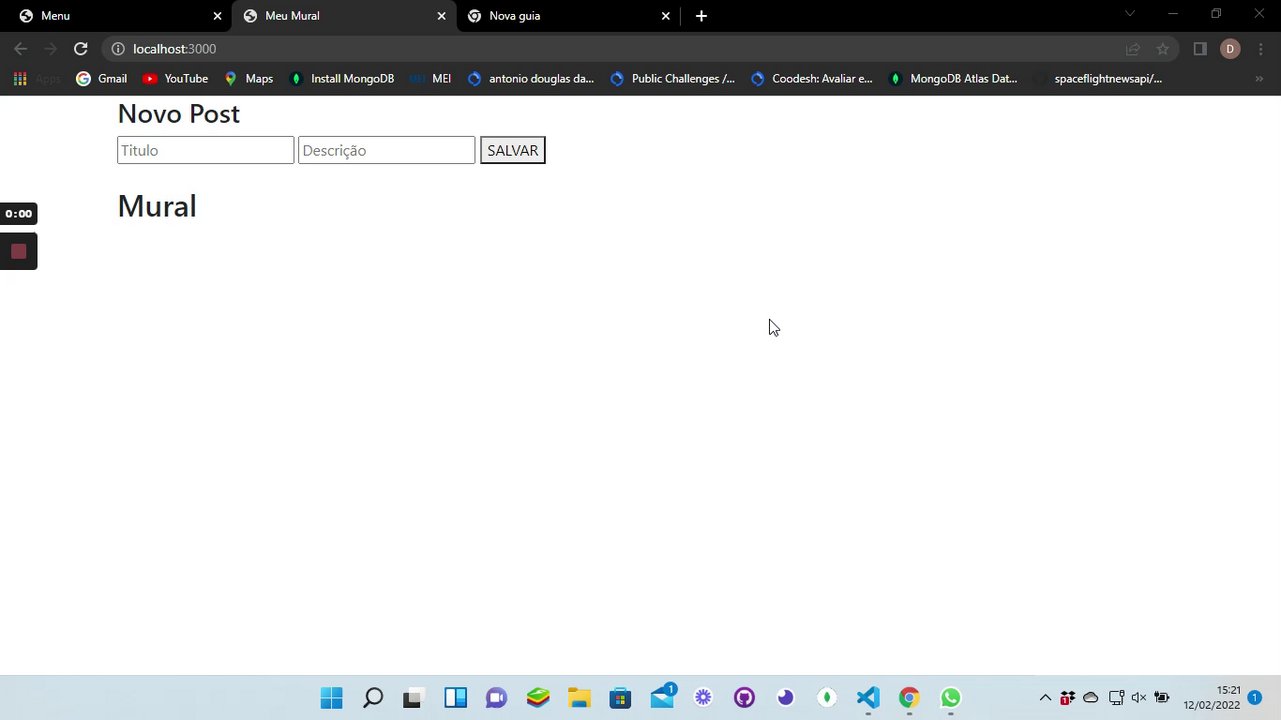Open the Mail app in taskbar
This screenshot has width=1281, height=720.
coord(662,698)
